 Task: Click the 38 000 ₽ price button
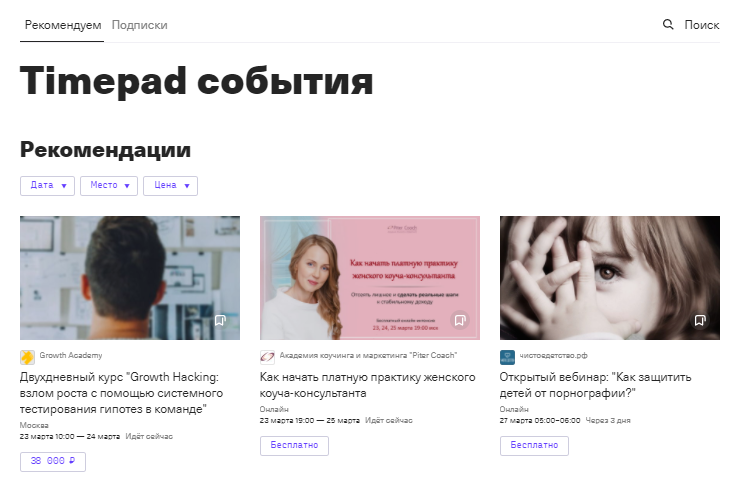pos(53,461)
